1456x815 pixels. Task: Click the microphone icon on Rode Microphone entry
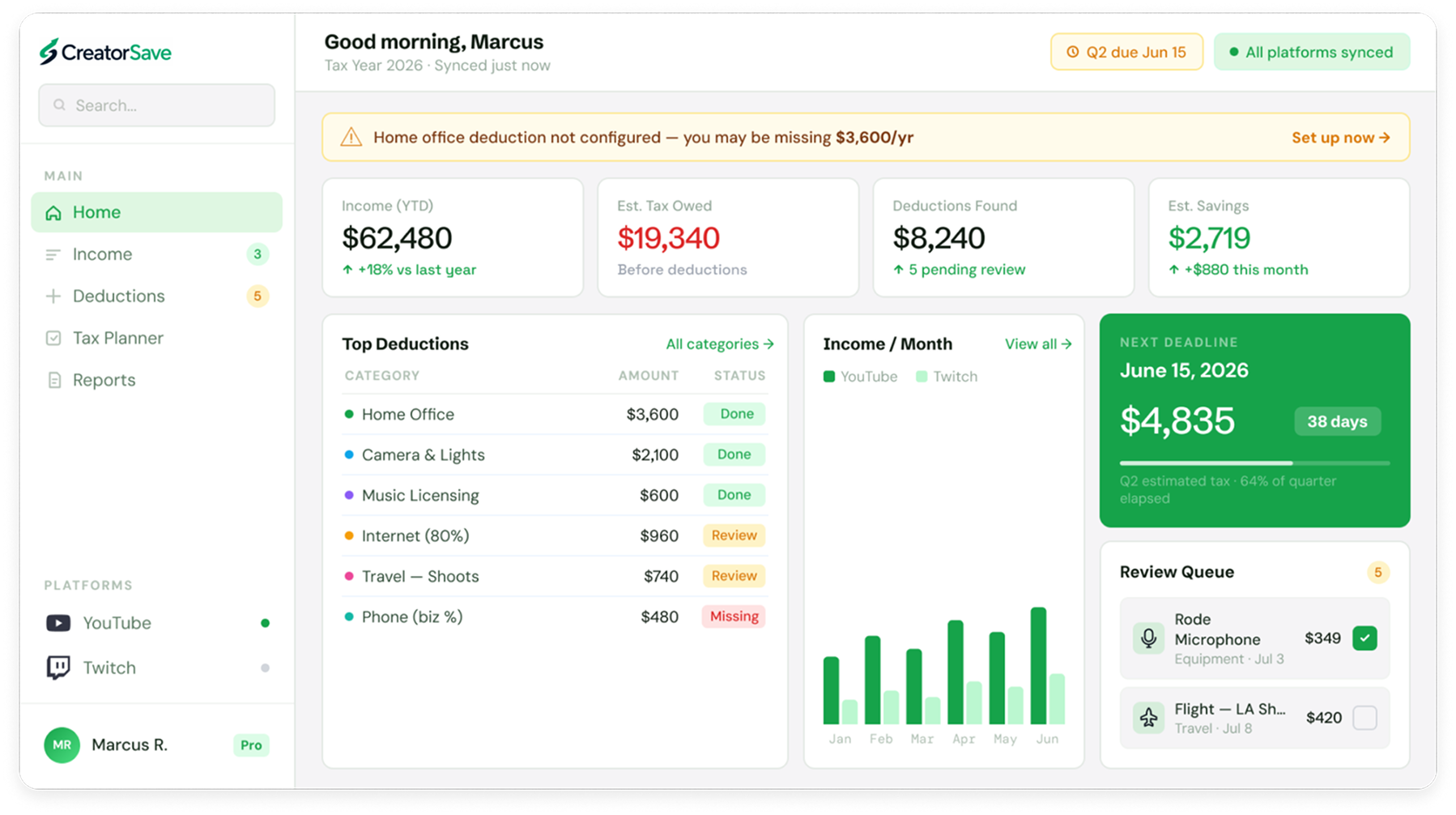point(1147,638)
